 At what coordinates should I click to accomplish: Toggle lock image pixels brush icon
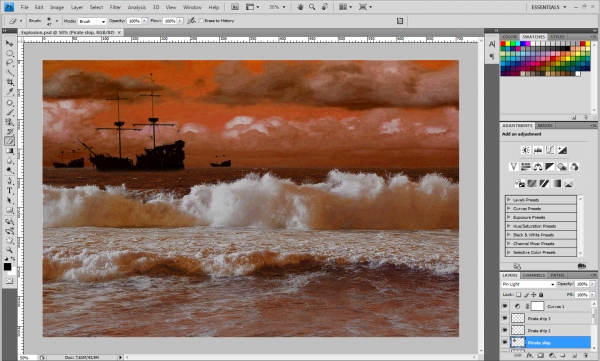pos(526,294)
